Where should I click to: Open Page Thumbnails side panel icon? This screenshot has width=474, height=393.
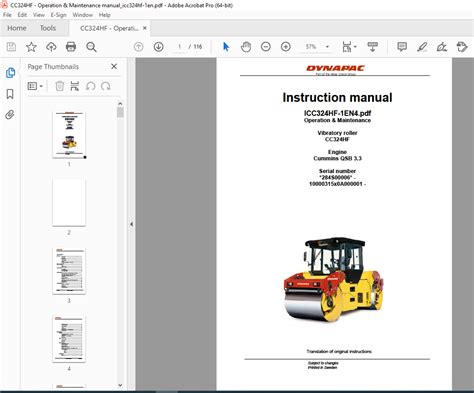tap(10, 73)
